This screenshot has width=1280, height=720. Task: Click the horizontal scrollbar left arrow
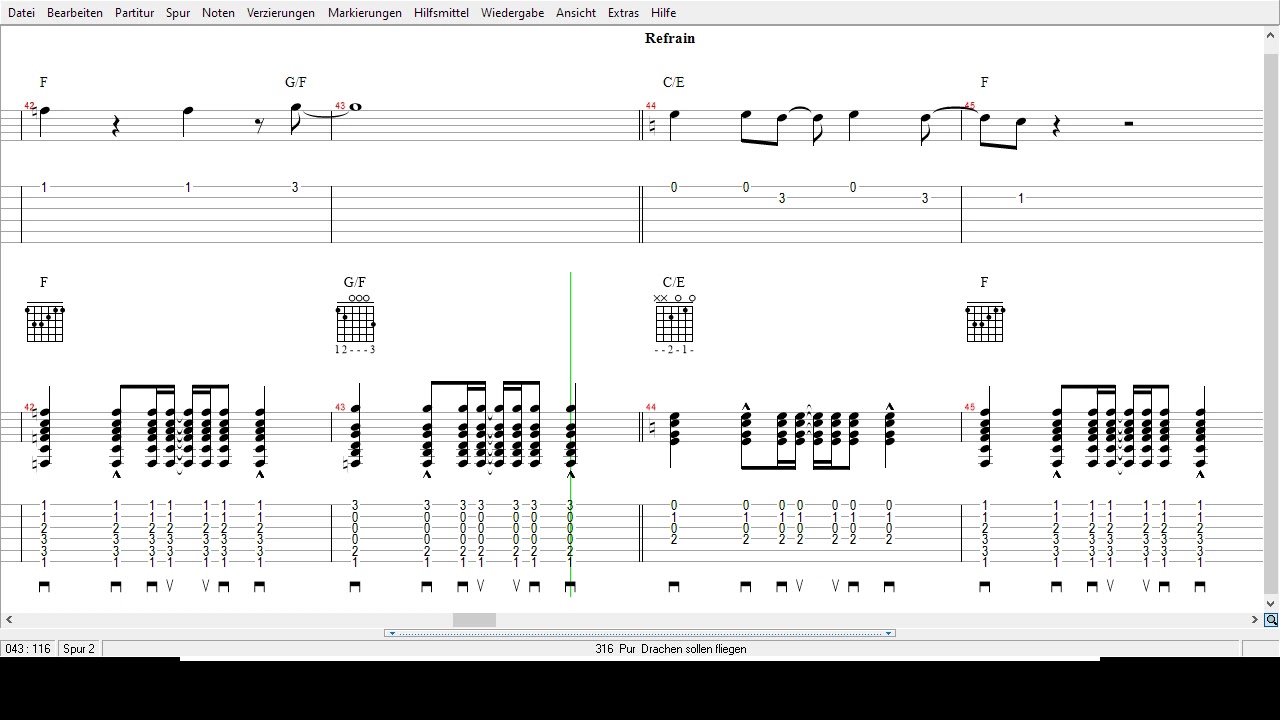pos(9,620)
